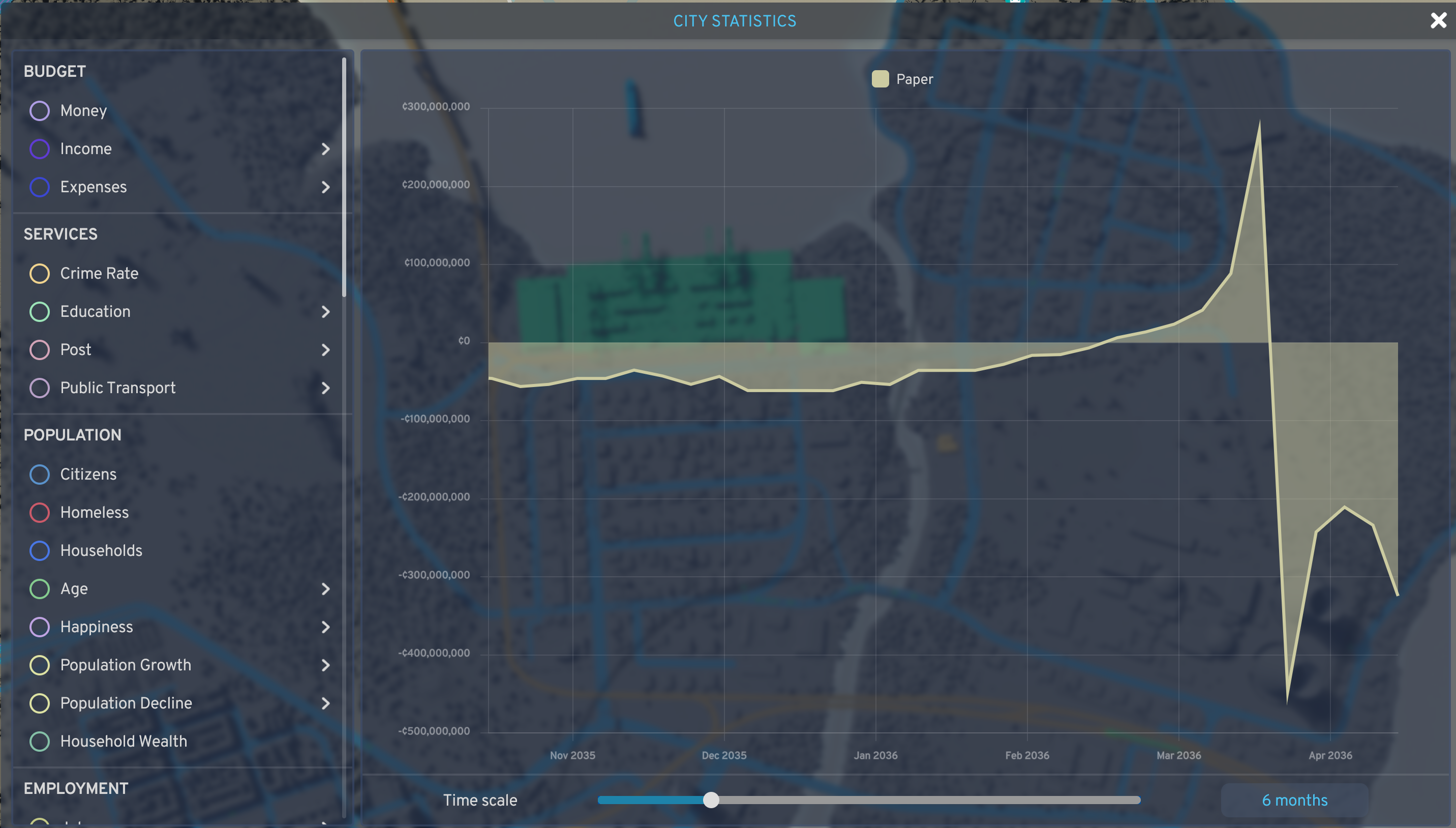Select the Household Wealth statistic circle
Viewport: 1456px width, 828px height.
[39, 741]
